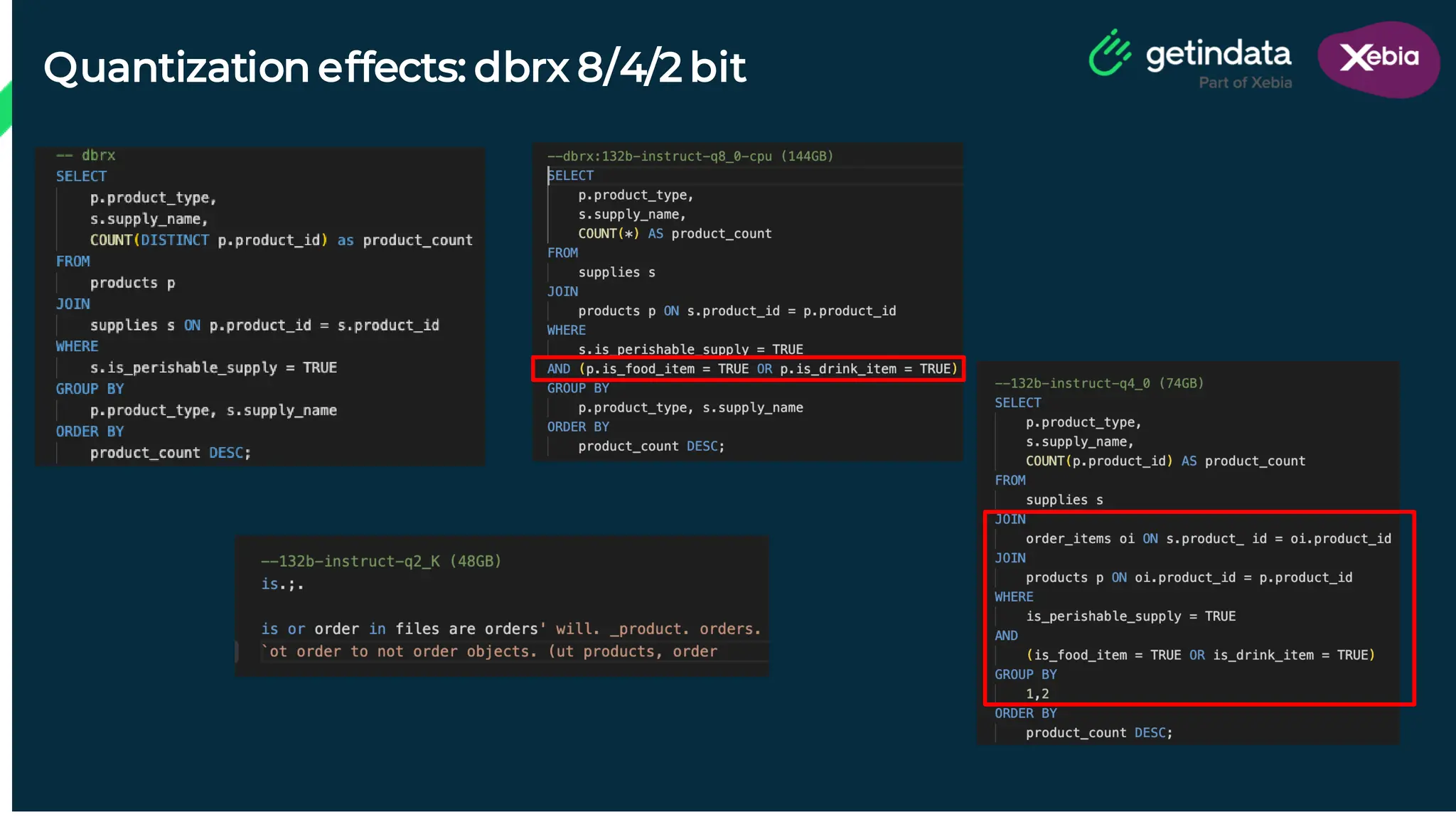Click the 'supplies s ON p.product_id' join line

pos(264,326)
